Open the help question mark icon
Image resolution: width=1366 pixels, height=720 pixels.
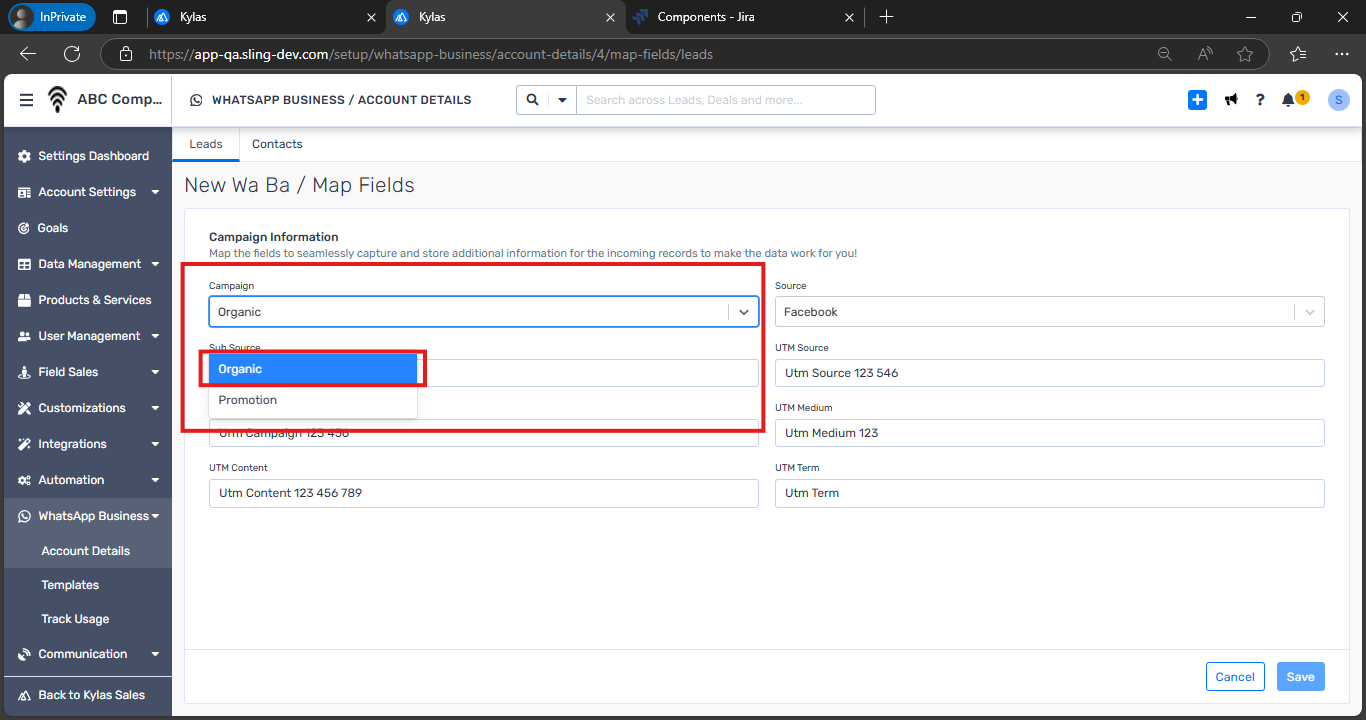pyautogui.click(x=1260, y=100)
